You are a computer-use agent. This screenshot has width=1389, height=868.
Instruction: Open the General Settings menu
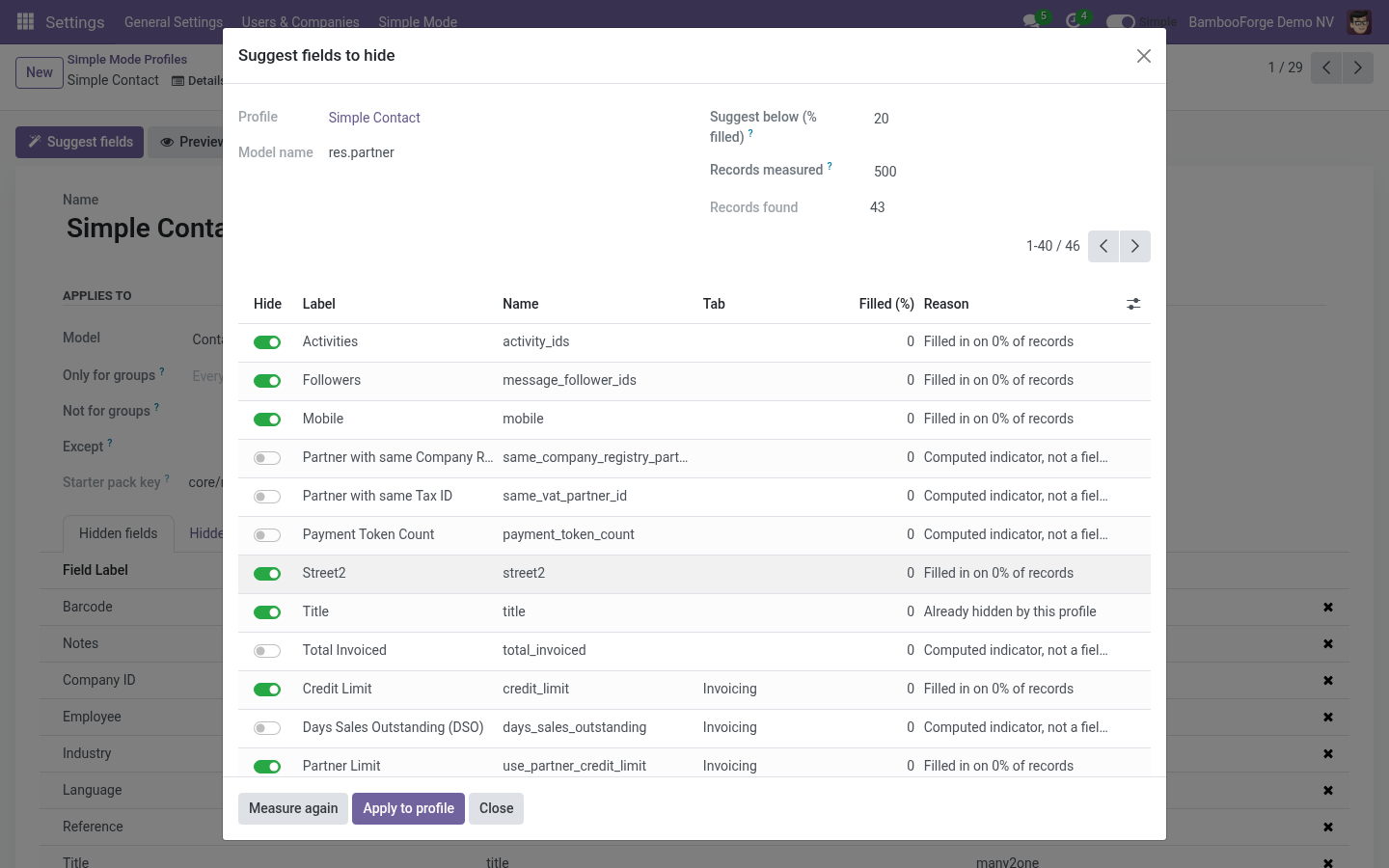174,21
